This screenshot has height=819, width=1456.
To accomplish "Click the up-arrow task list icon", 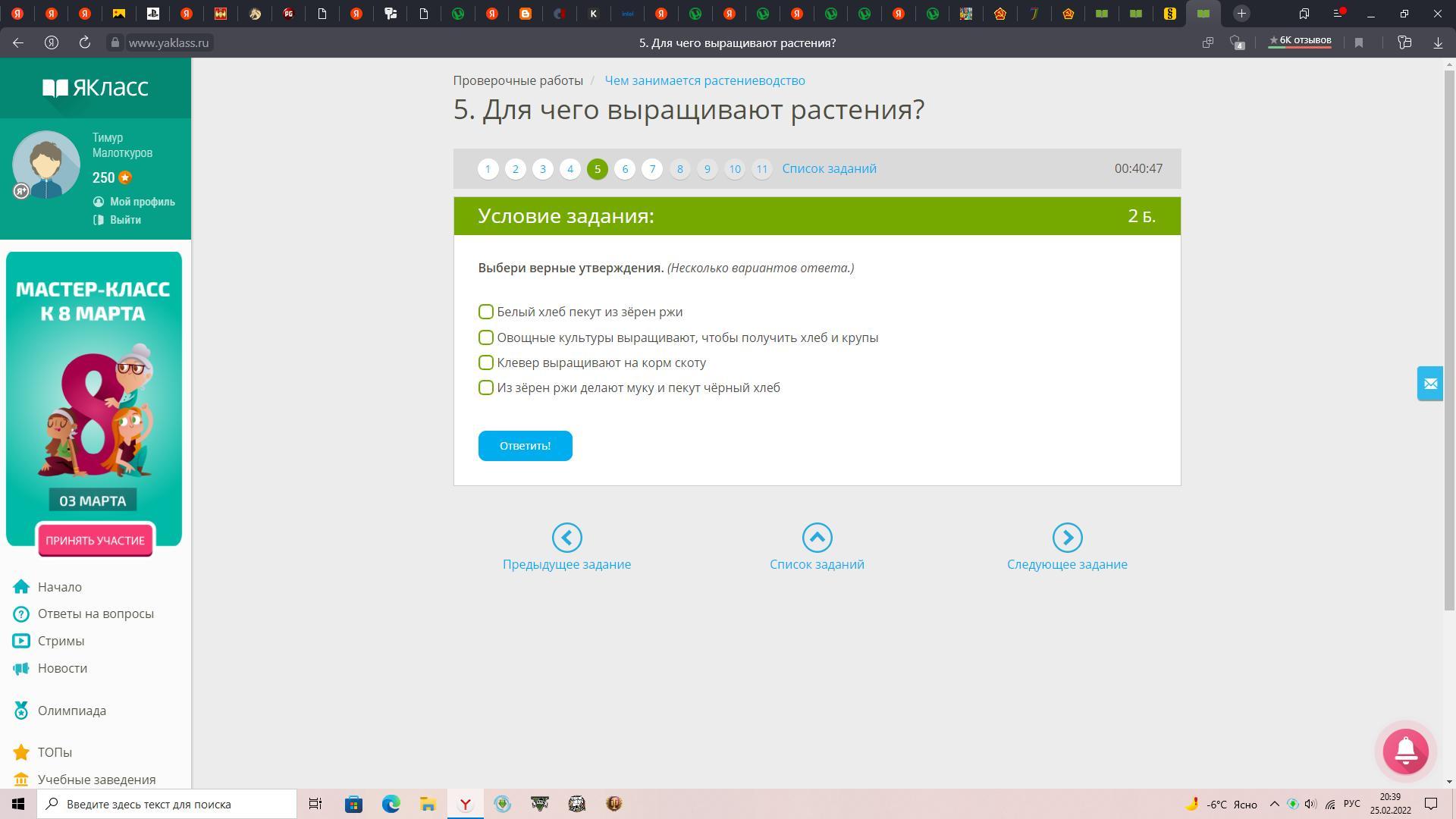I will point(817,538).
